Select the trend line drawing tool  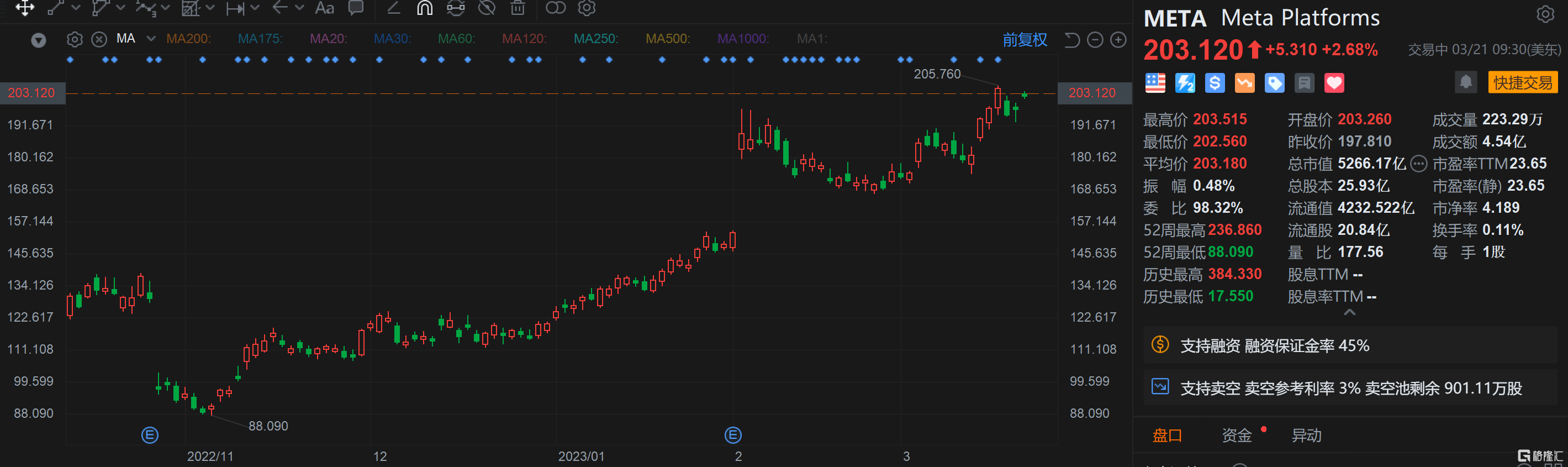(56, 8)
